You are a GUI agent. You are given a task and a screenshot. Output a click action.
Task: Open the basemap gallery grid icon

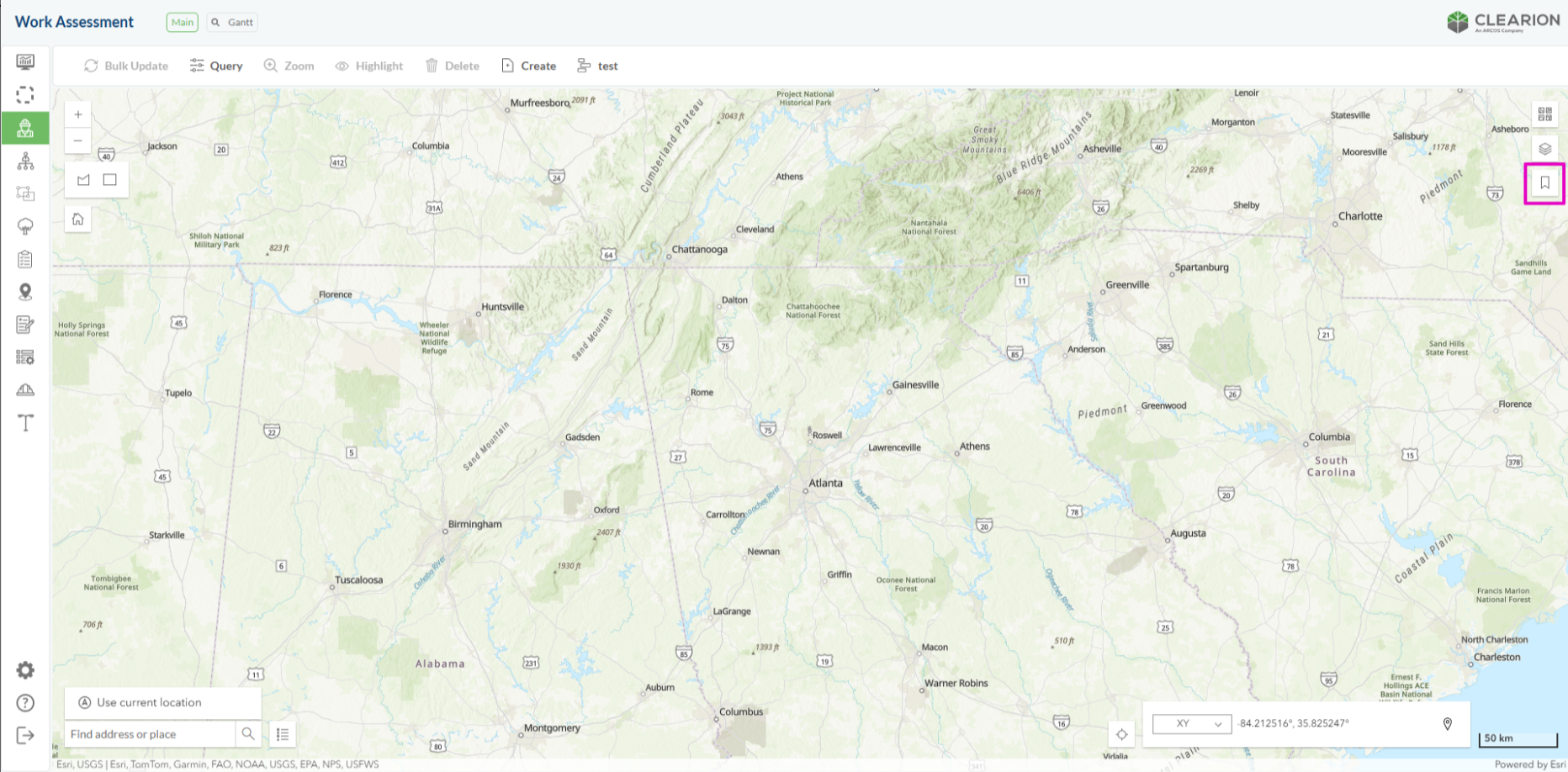(x=1545, y=114)
